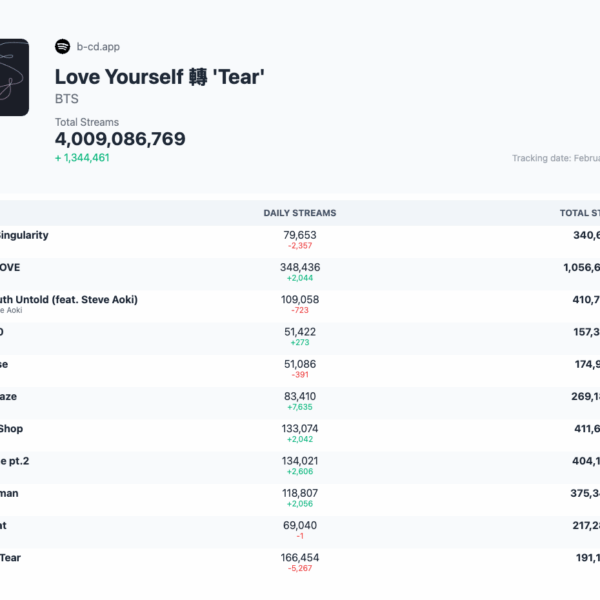The image size is (600, 600).
Task: Click the +273 change value
Action: (x=300, y=342)
